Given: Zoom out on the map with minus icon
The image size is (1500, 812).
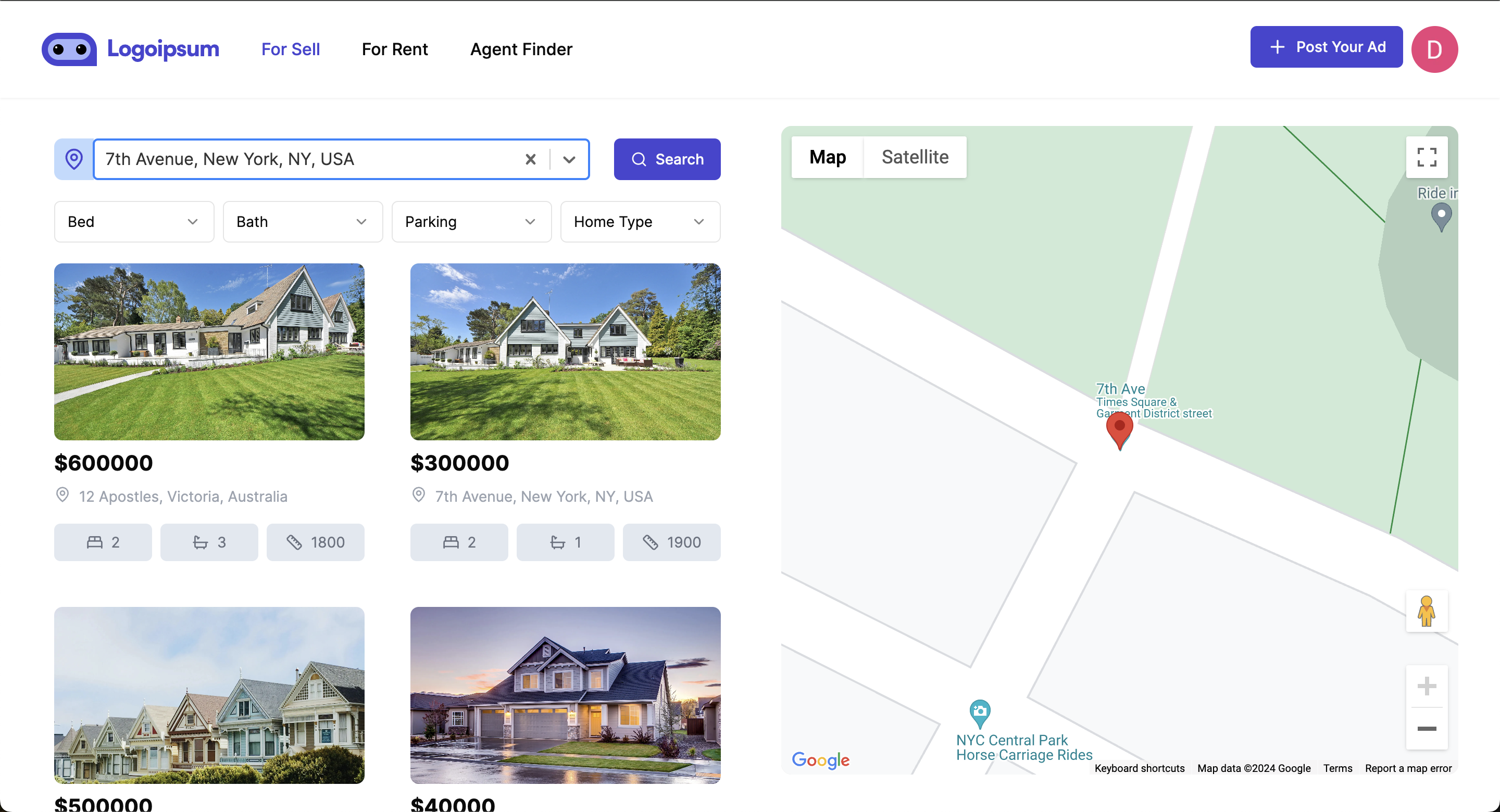Looking at the screenshot, I should pos(1427,729).
